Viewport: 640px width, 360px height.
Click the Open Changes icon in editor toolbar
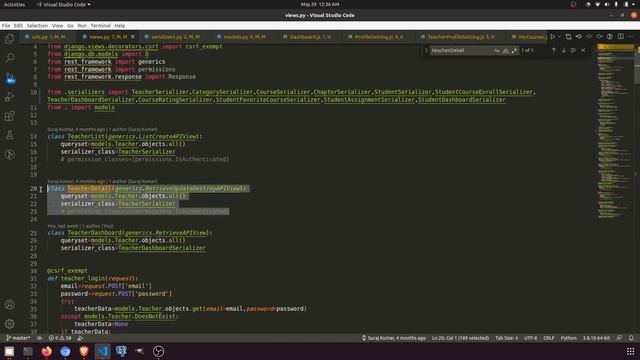[568, 37]
